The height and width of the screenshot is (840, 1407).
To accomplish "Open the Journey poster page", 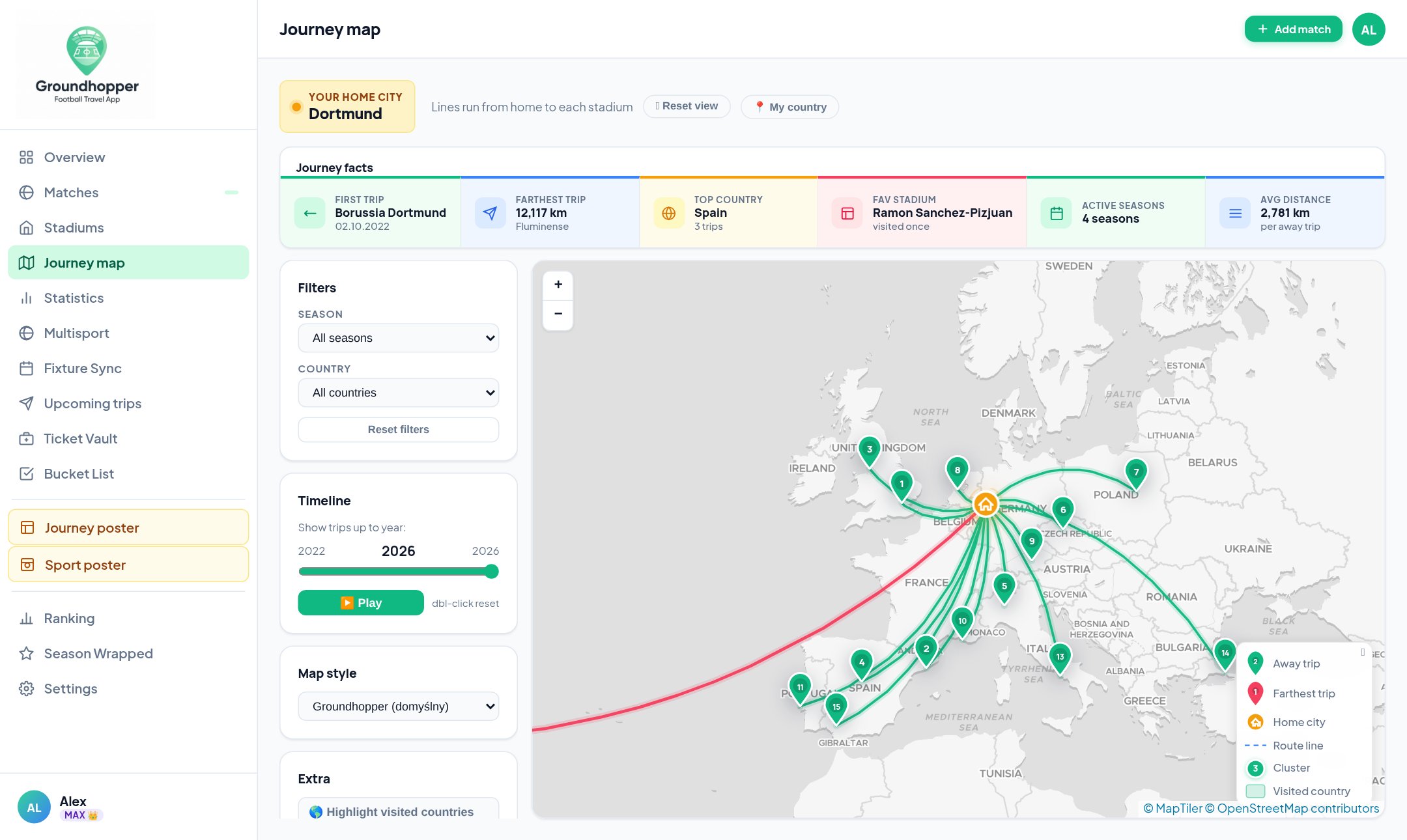I will pyautogui.click(x=128, y=527).
